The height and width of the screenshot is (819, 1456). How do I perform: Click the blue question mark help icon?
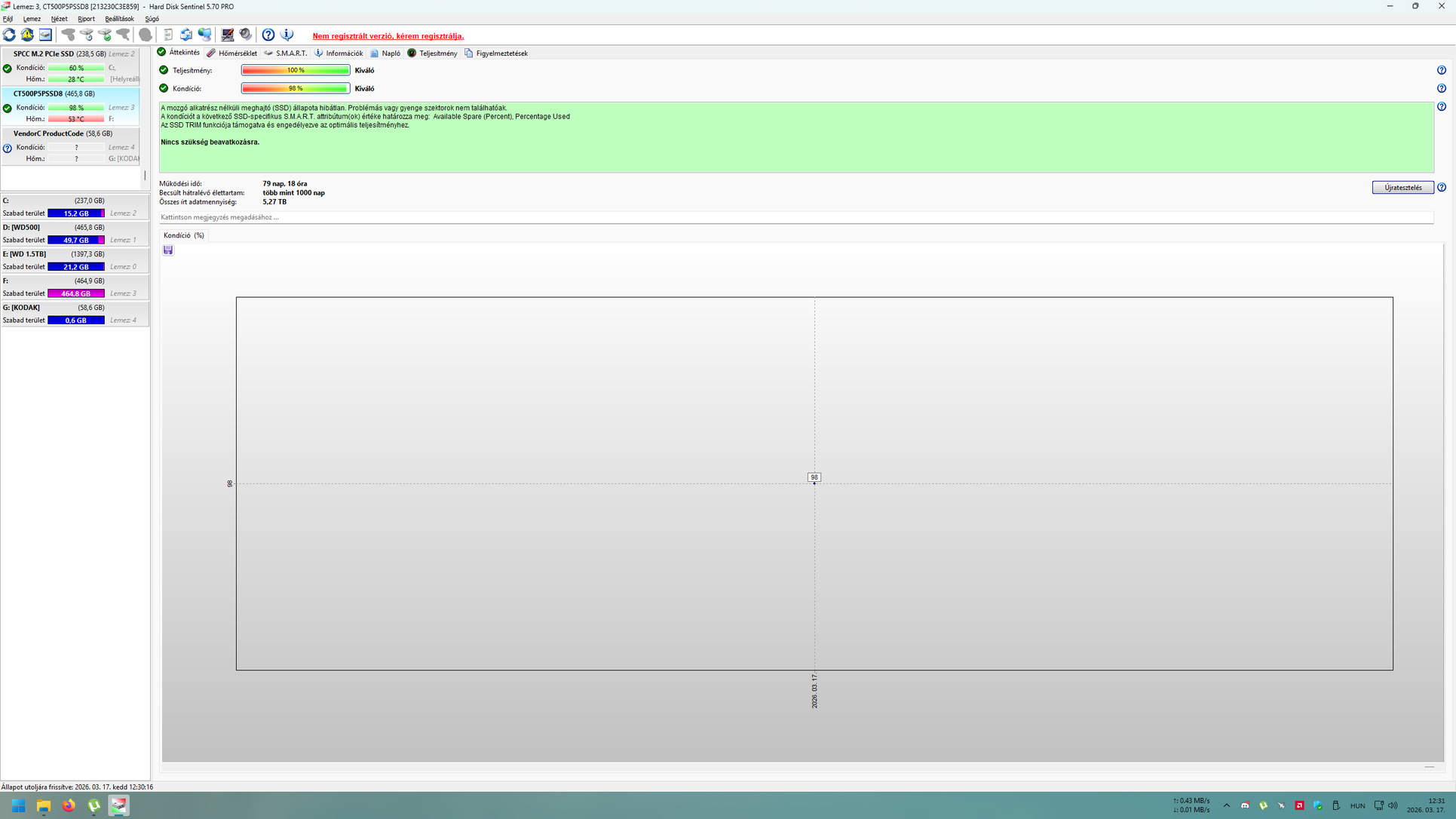[x=268, y=35]
